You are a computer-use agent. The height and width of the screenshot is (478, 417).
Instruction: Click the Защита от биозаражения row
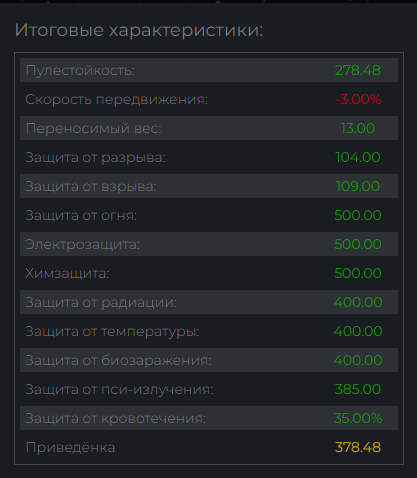209,360
